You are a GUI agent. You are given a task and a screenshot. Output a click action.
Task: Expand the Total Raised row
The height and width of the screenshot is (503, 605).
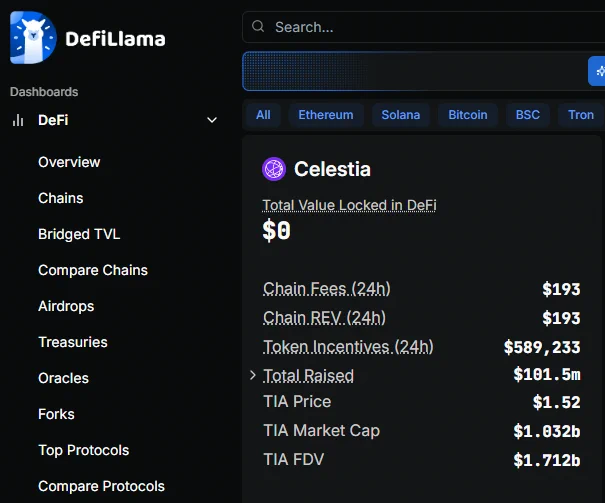point(253,375)
